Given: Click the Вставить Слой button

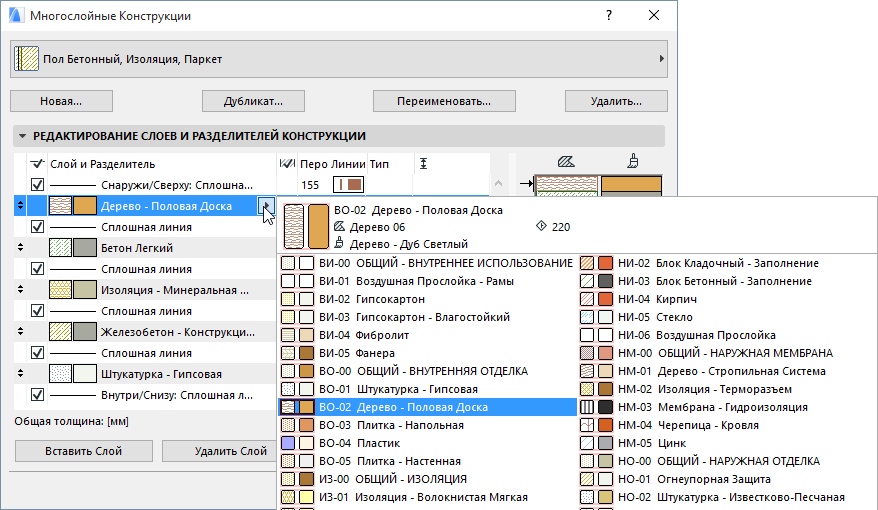Looking at the screenshot, I should [x=83, y=451].
